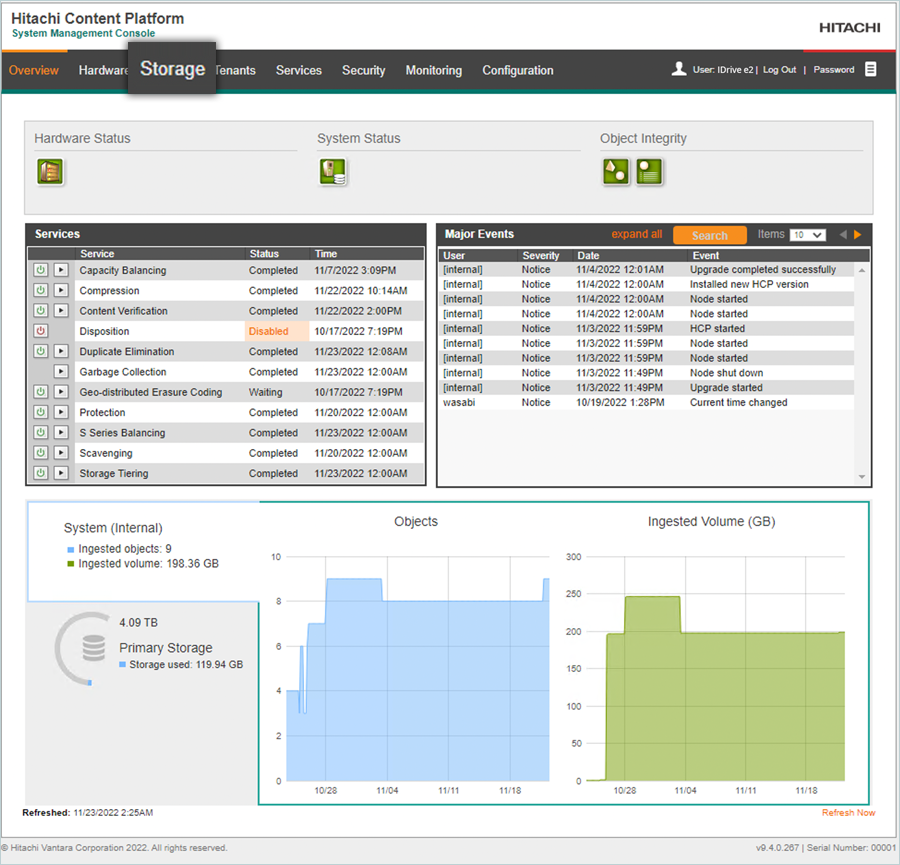The image size is (900, 865).
Task: Disable the Storage Tiering service power button
Action: pos(41,474)
